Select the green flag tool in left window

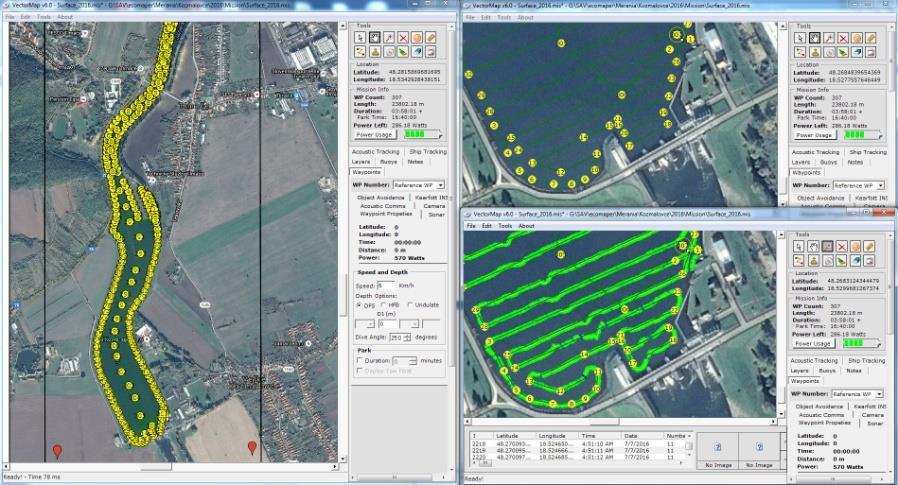[x=403, y=52]
